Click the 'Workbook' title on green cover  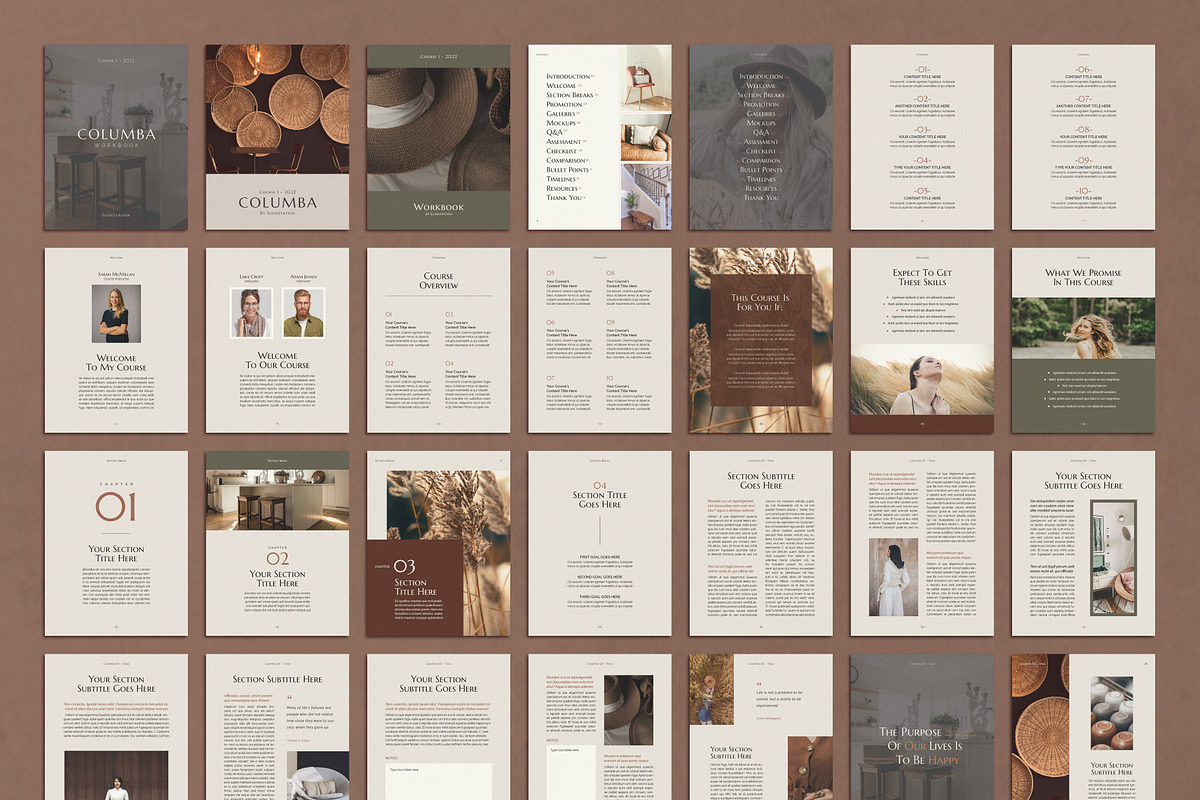(438, 207)
